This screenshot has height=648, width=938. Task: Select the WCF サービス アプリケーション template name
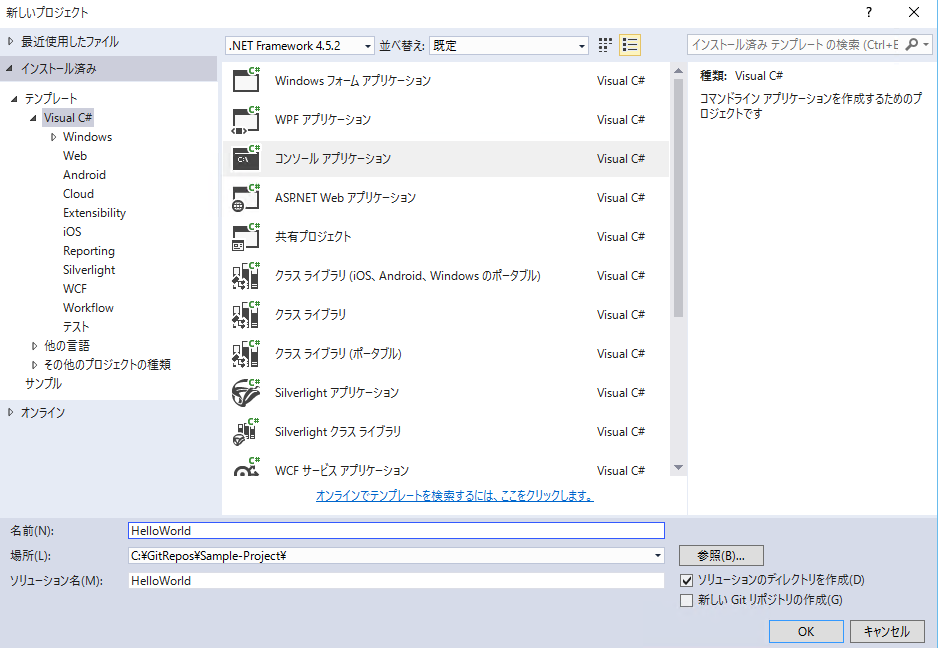[342, 471]
